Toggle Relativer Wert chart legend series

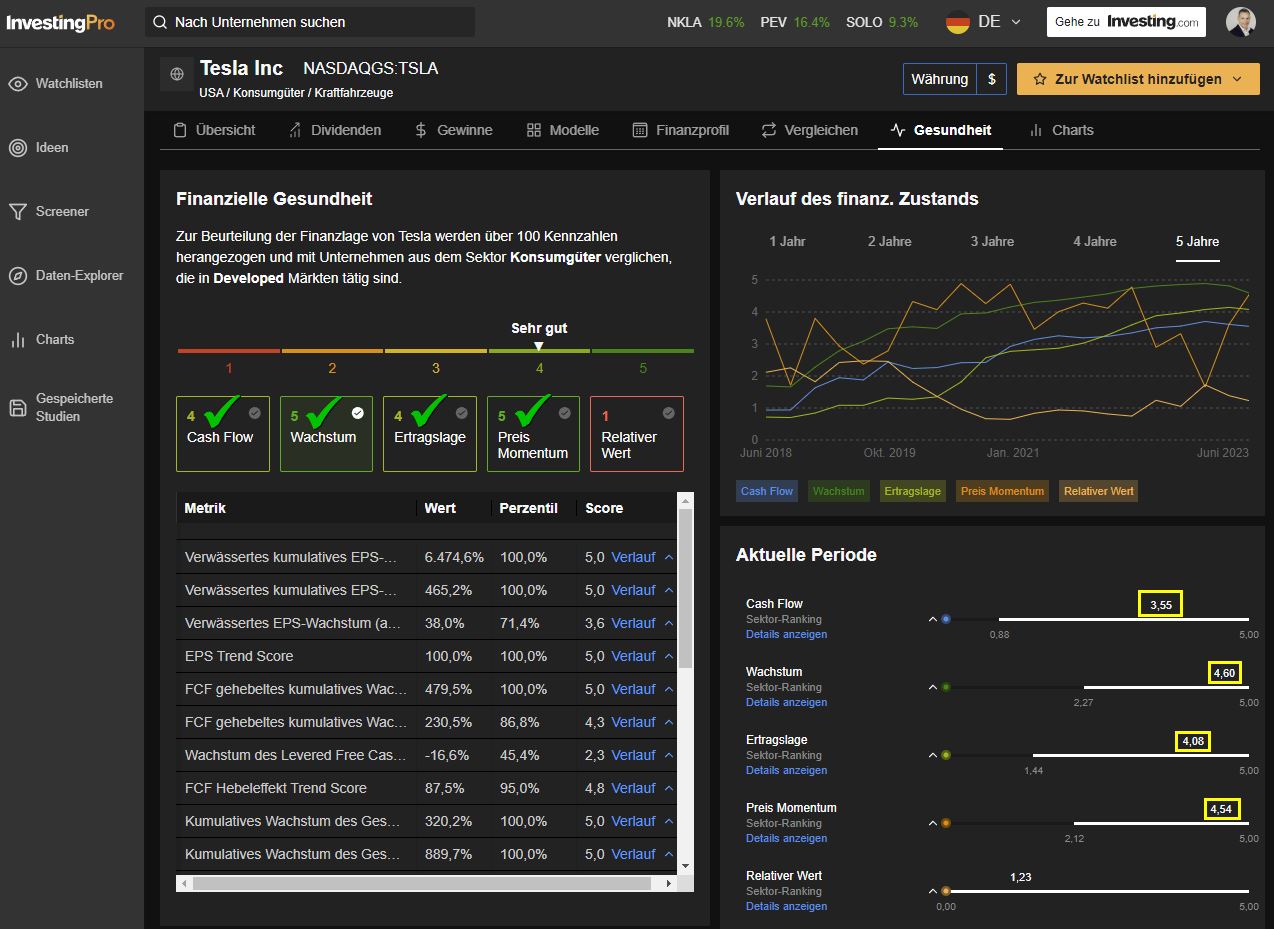[1098, 491]
